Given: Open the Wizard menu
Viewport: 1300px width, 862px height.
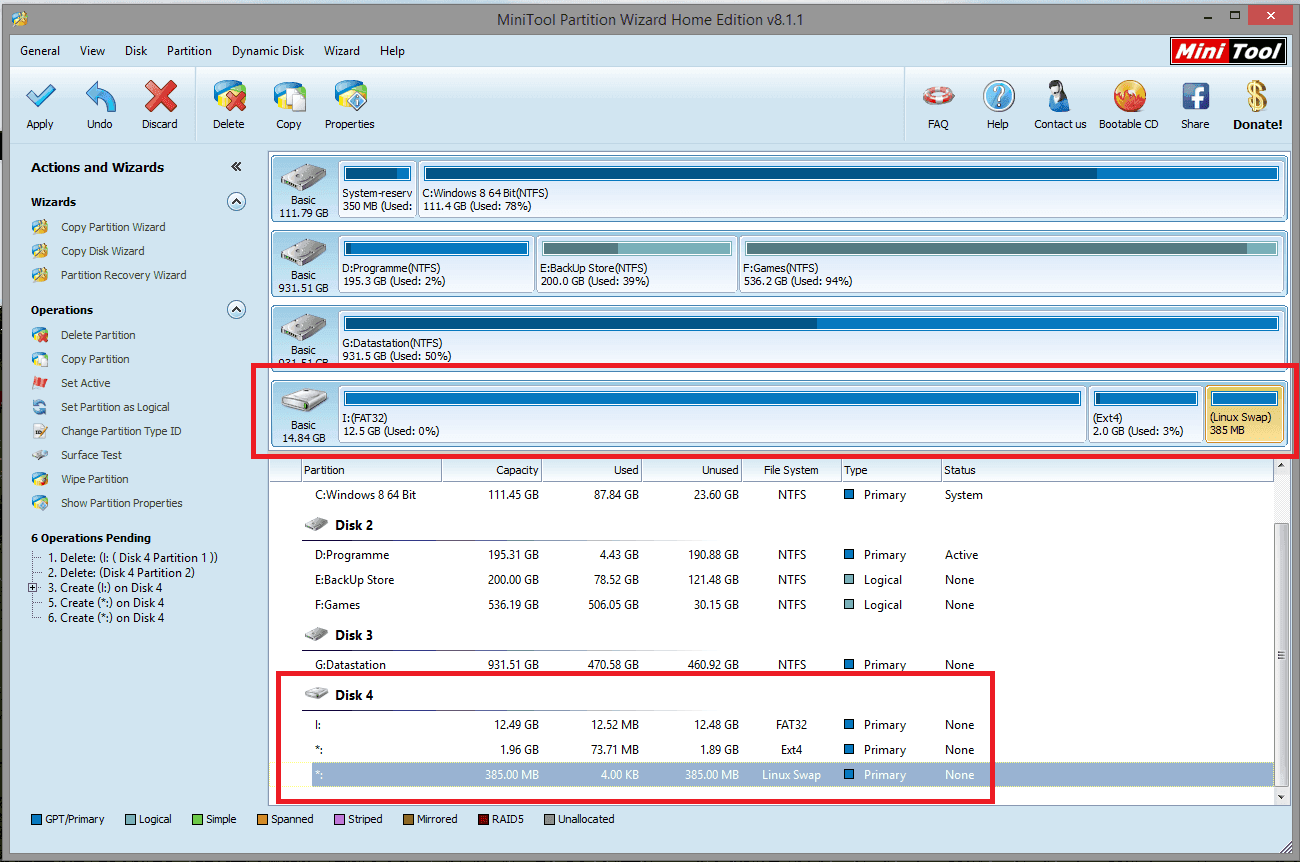Looking at the screenshot, I should coord(341,51).
